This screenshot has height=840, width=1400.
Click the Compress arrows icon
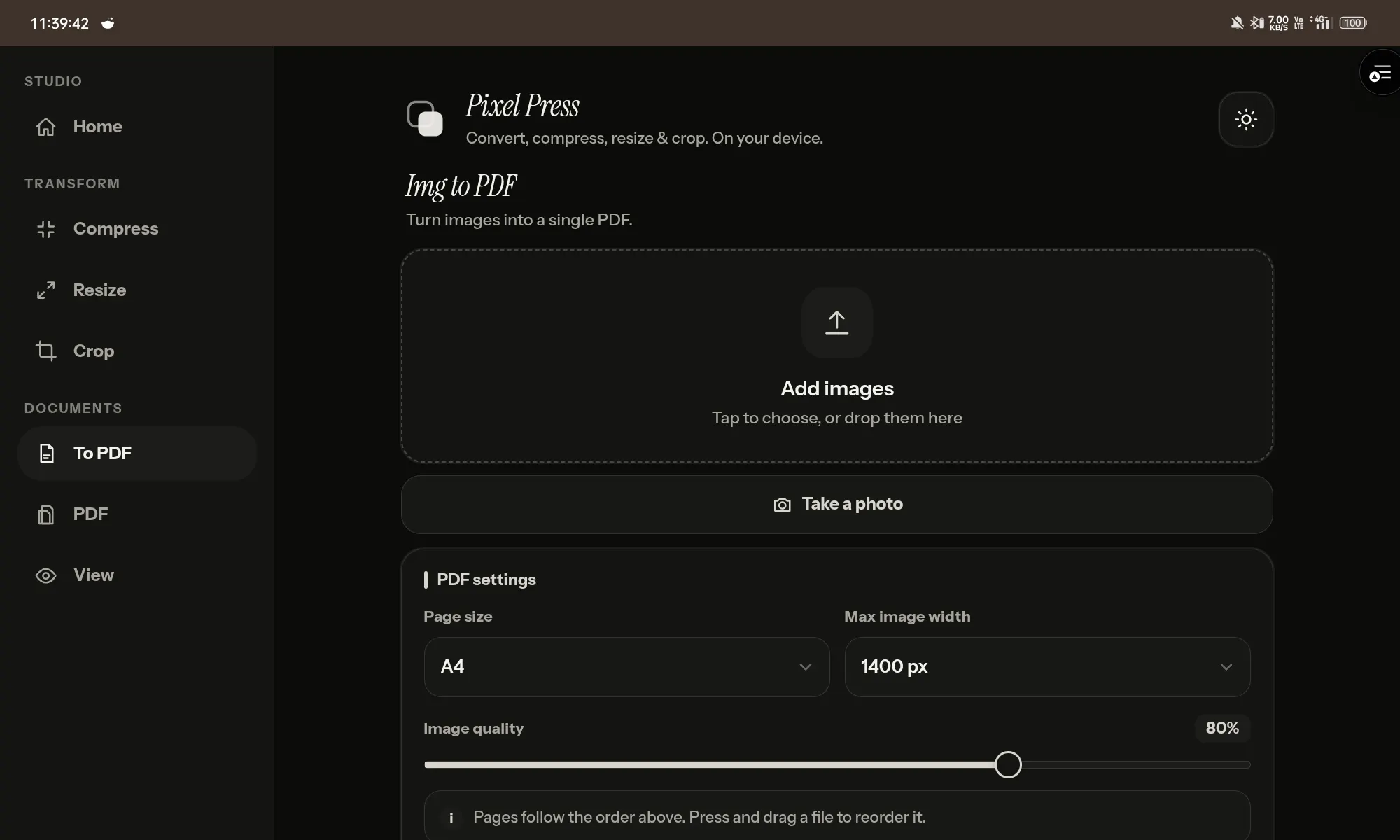(46, 229)
